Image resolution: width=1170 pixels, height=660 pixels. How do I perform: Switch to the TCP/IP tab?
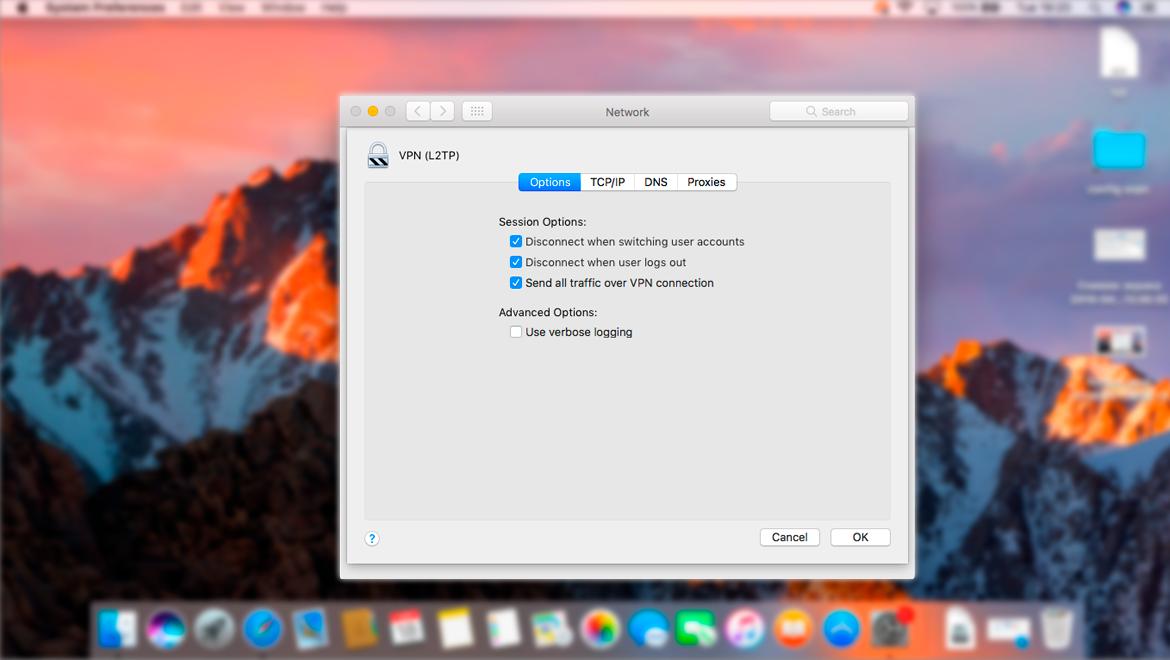[x=607, y=182]
